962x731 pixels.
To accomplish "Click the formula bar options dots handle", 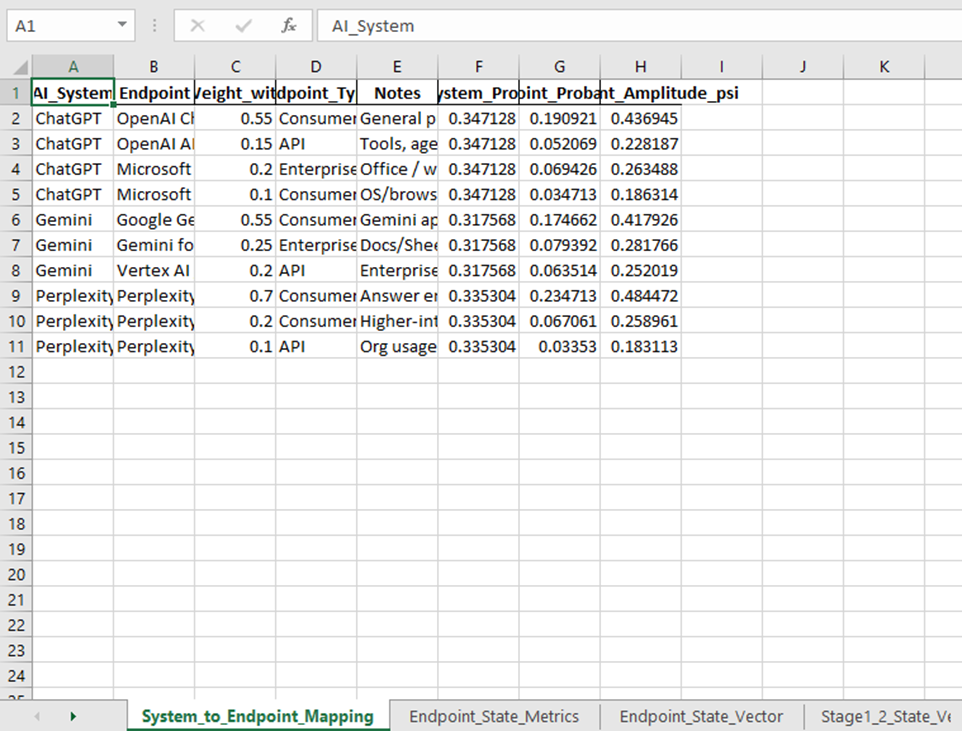I will [x=154, y=26].
